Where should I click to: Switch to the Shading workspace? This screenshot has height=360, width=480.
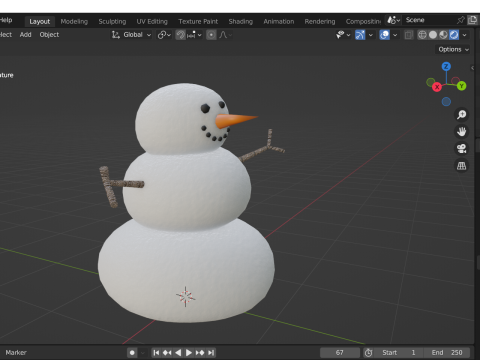[x=241, y=22]
